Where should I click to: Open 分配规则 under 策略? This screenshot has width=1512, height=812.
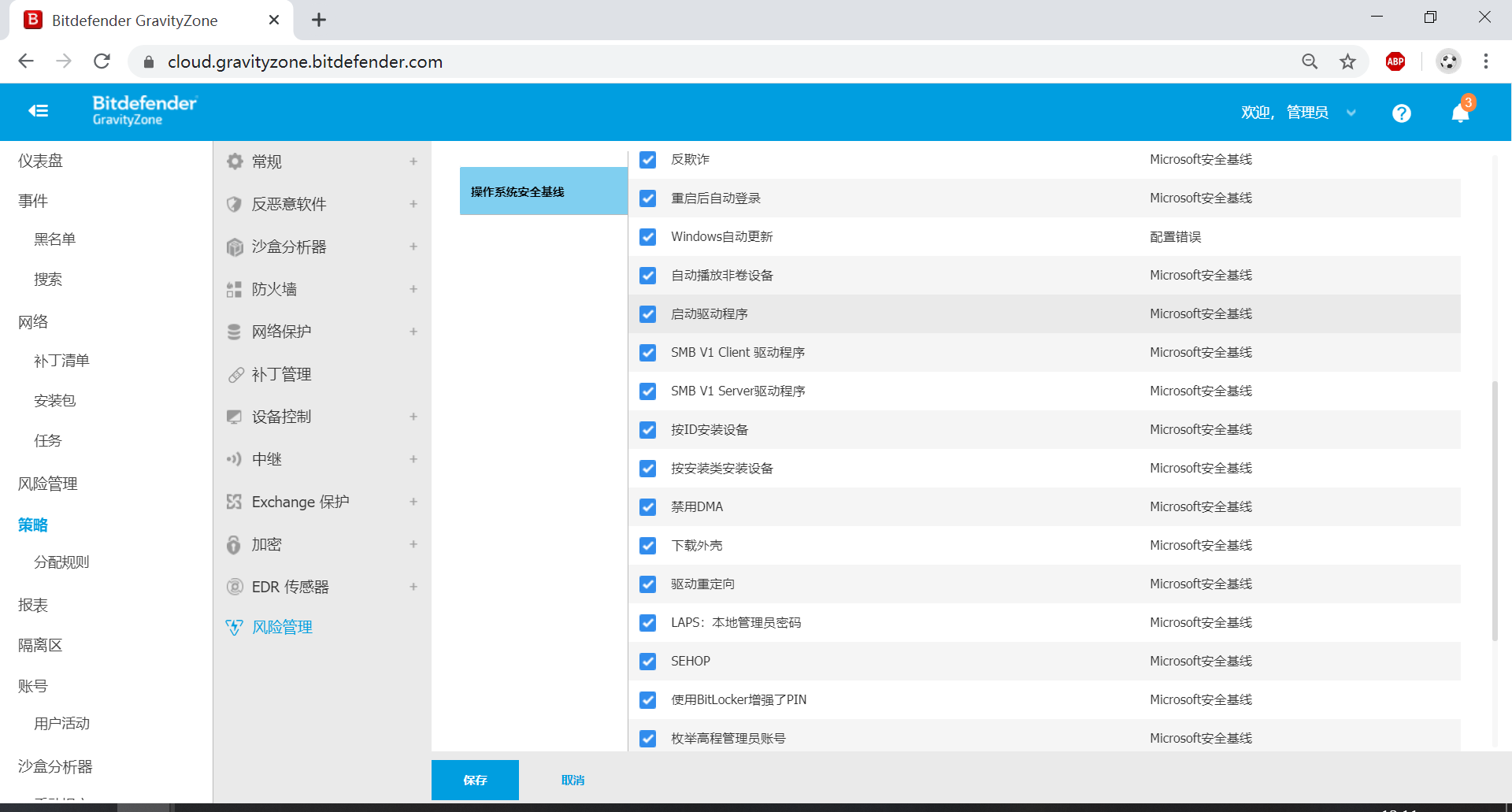tap(61, 562)
